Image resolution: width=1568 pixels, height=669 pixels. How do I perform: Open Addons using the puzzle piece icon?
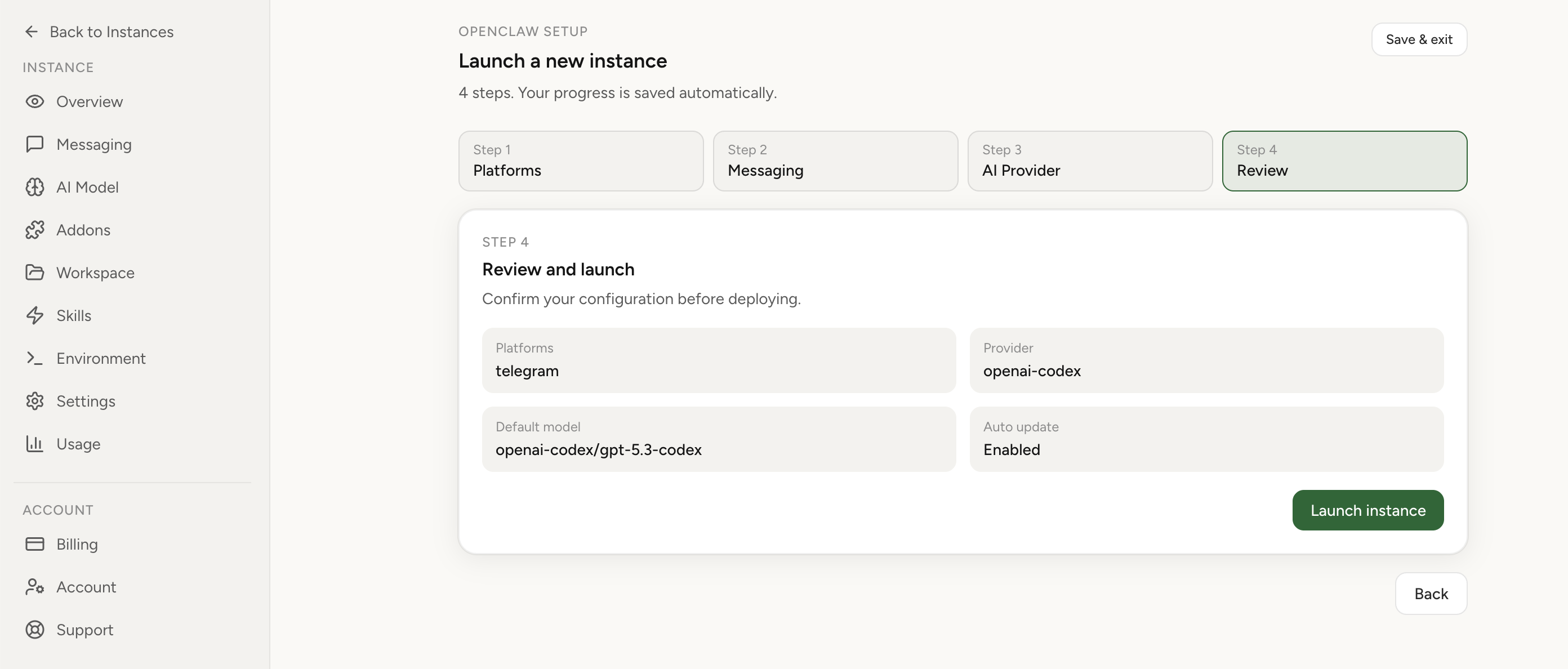(35, 230)
